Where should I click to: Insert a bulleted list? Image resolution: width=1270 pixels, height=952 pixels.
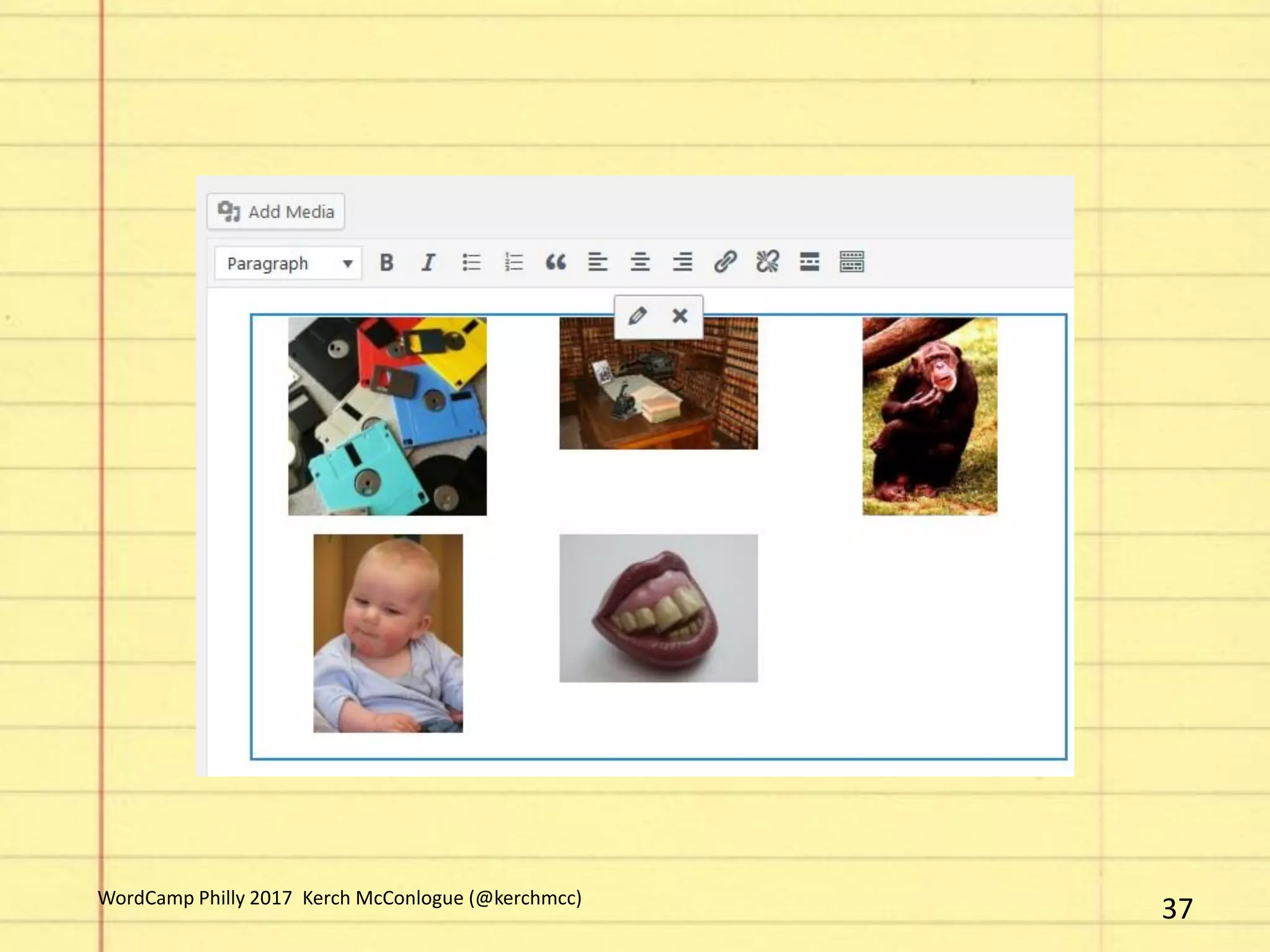tap(471, 263)
